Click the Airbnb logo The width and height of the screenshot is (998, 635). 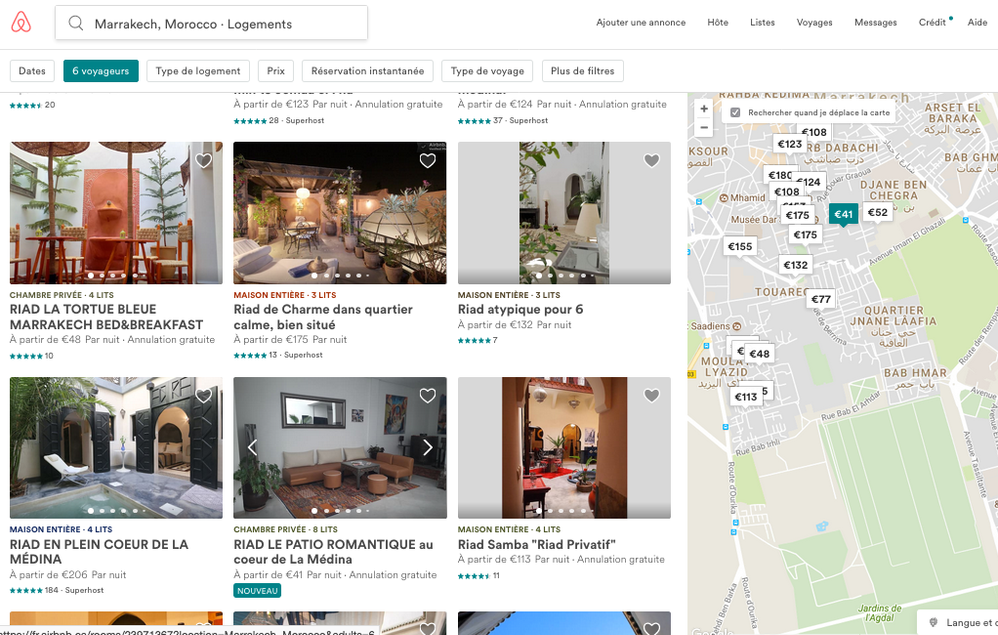coord(21,23)
